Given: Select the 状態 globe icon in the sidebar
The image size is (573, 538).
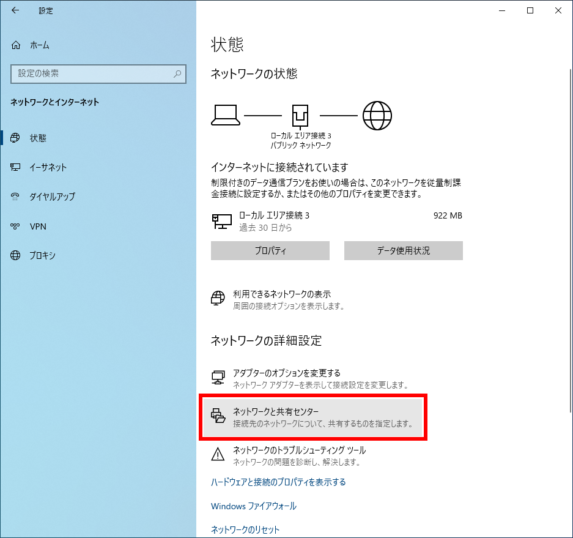Looking at the screenshot, I should click(x=15, y=138).
